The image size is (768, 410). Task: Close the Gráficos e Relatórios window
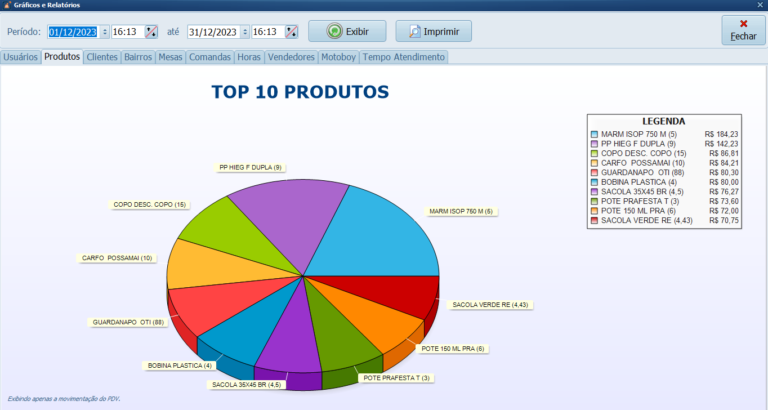coord(760,5)
